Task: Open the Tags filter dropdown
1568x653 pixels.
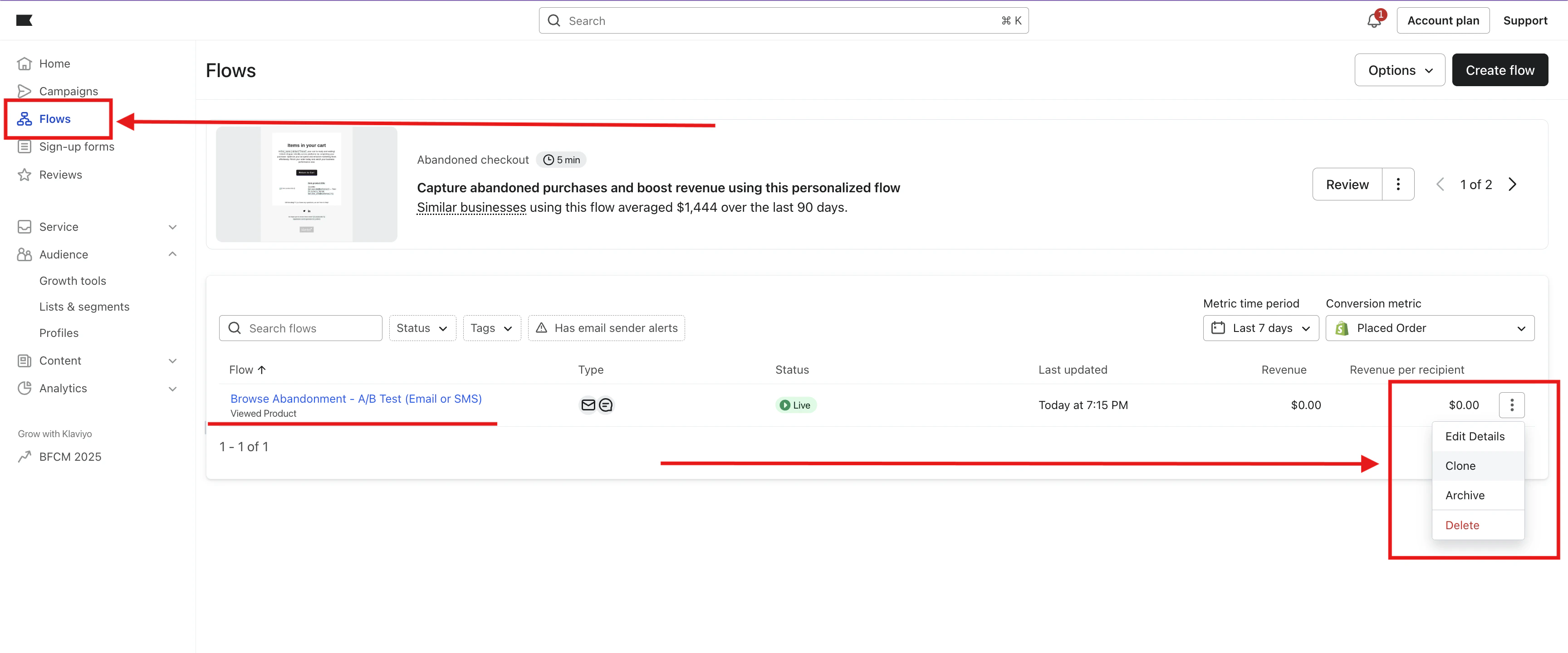Action: point(492,329)
